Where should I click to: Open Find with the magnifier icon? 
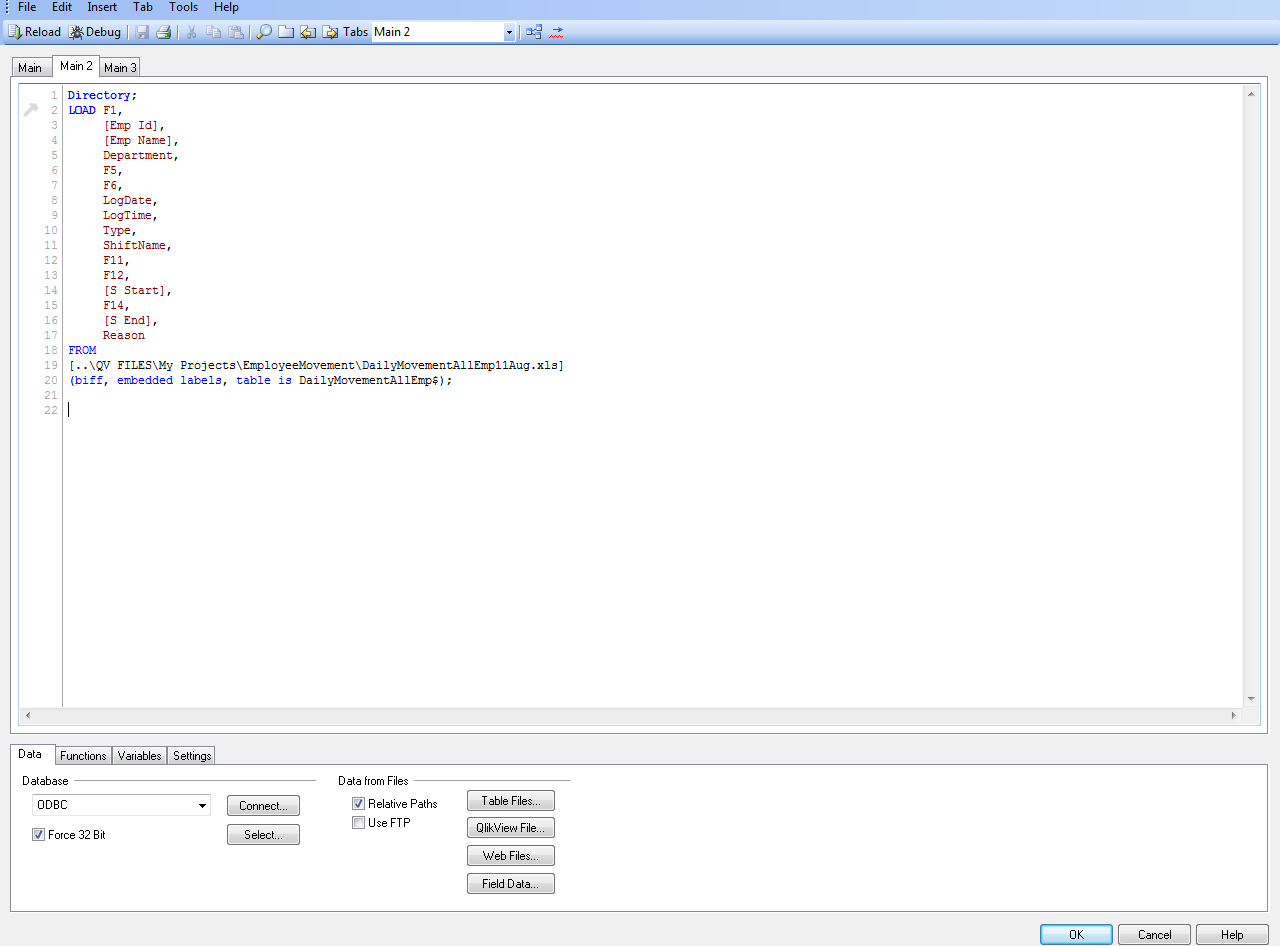[x=264, y=32]
